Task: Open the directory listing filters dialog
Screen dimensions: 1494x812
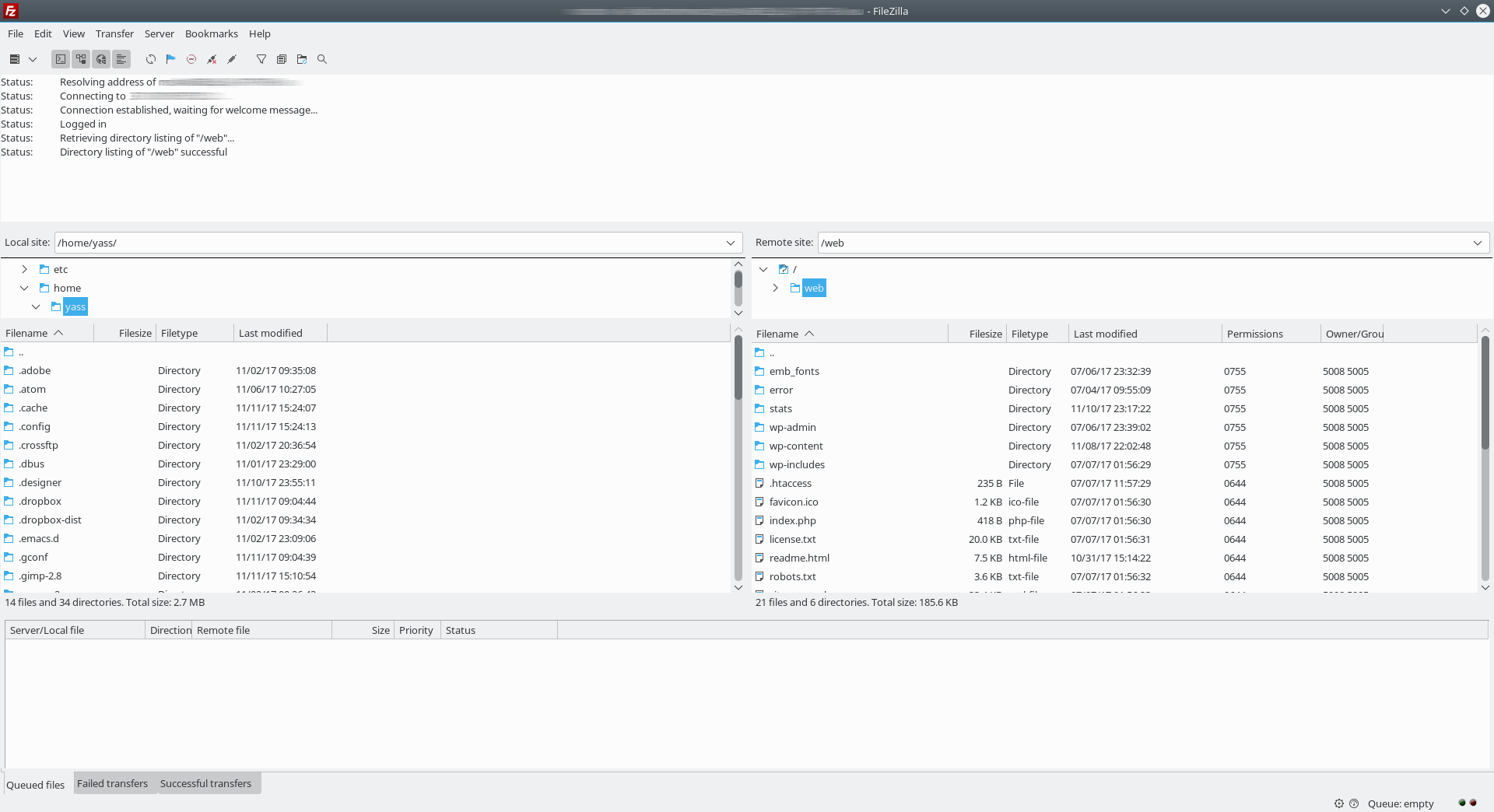Action: [261, 59]
